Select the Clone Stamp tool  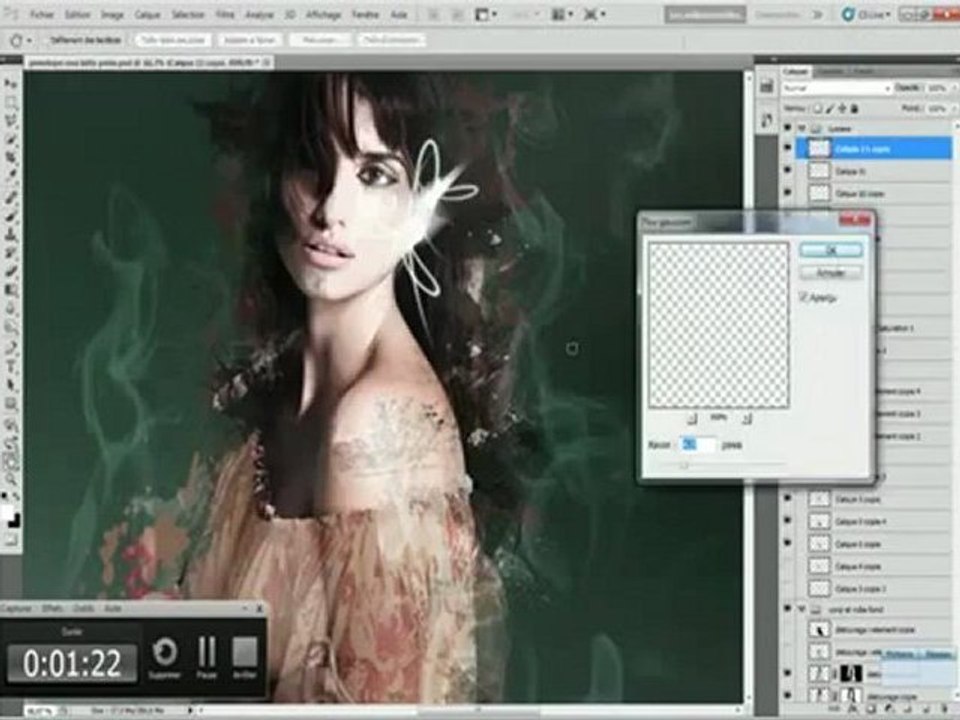(12, 234)
